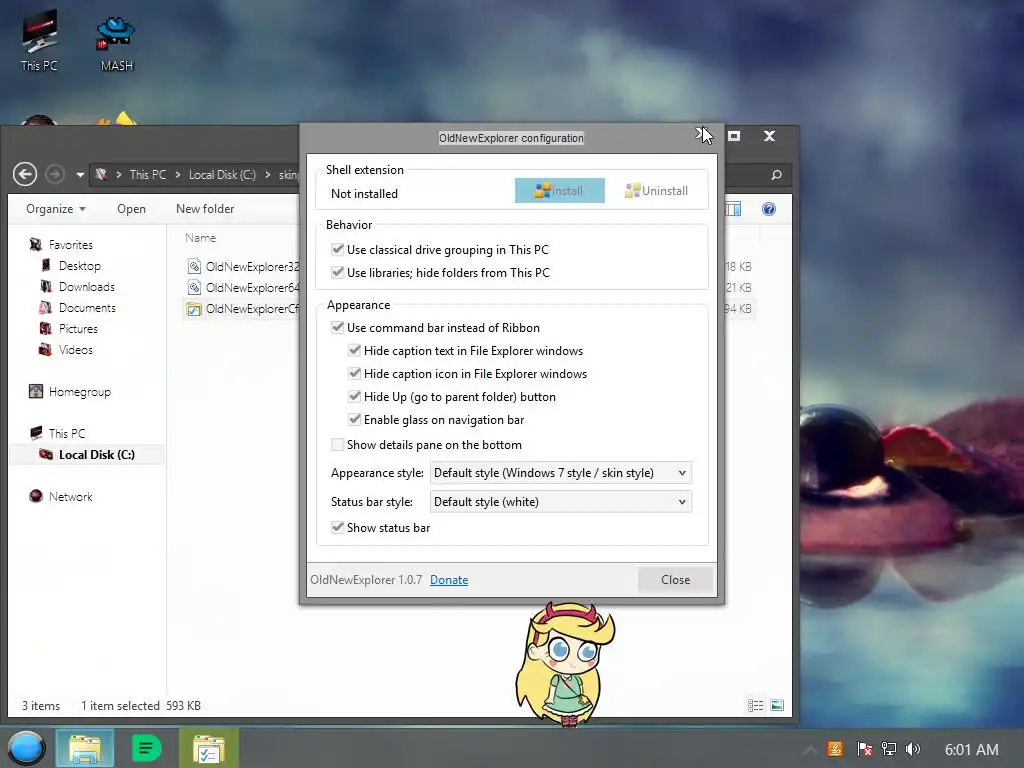Toggle Use libraries checkbox
This screenshot has height=768, width=1024.
tap(338, 272)
